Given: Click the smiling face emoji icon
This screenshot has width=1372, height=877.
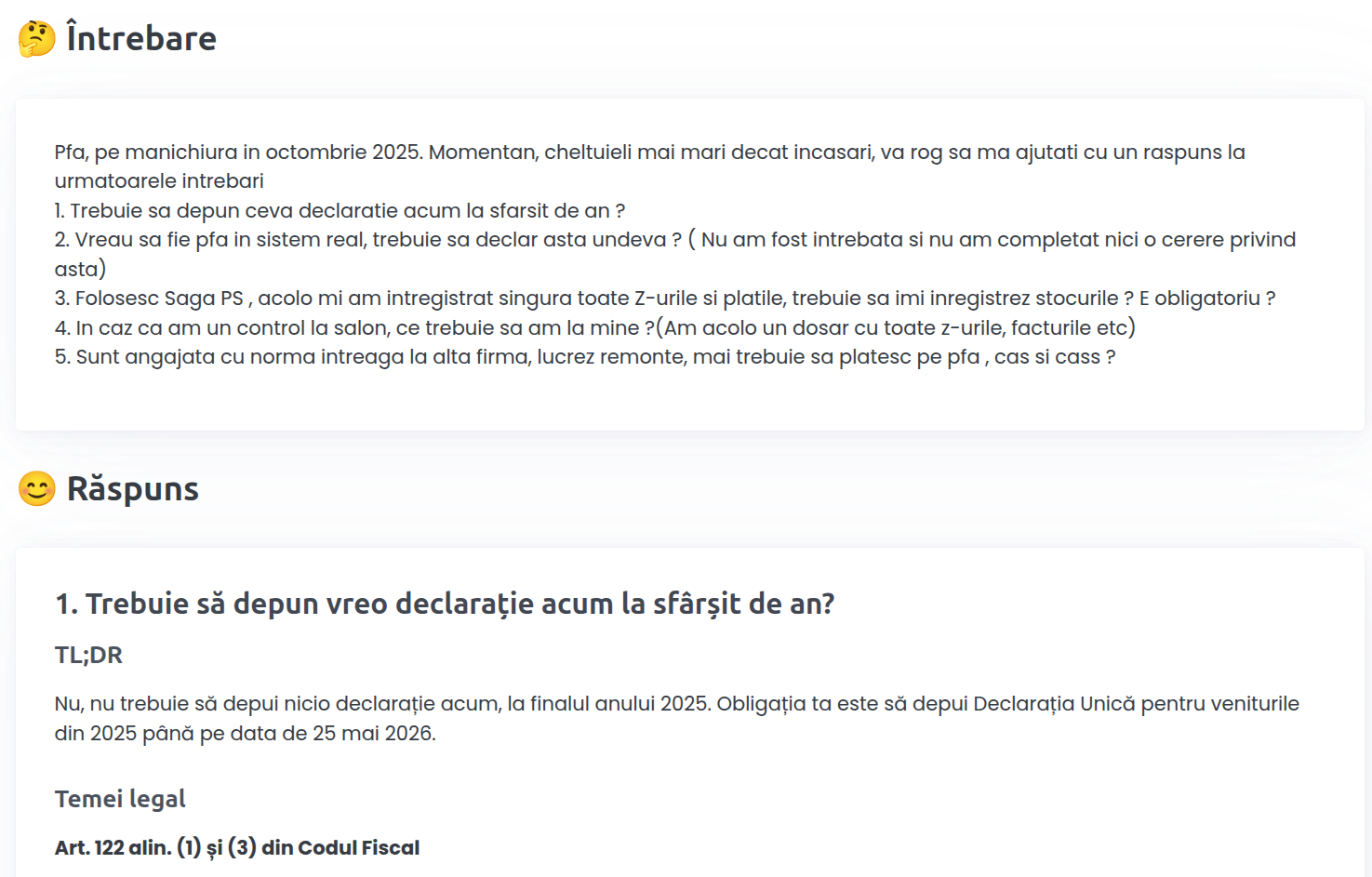Looking at the screenshot, I should tap(33, 487).
